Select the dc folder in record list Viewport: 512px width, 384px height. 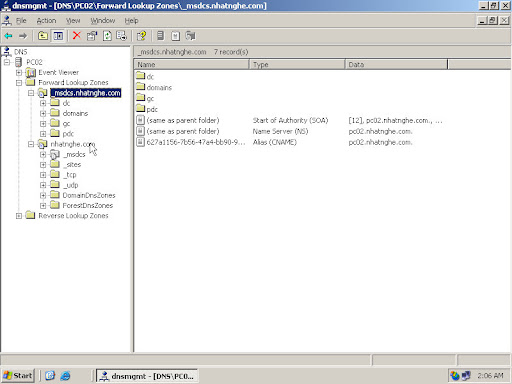(145, 77)
